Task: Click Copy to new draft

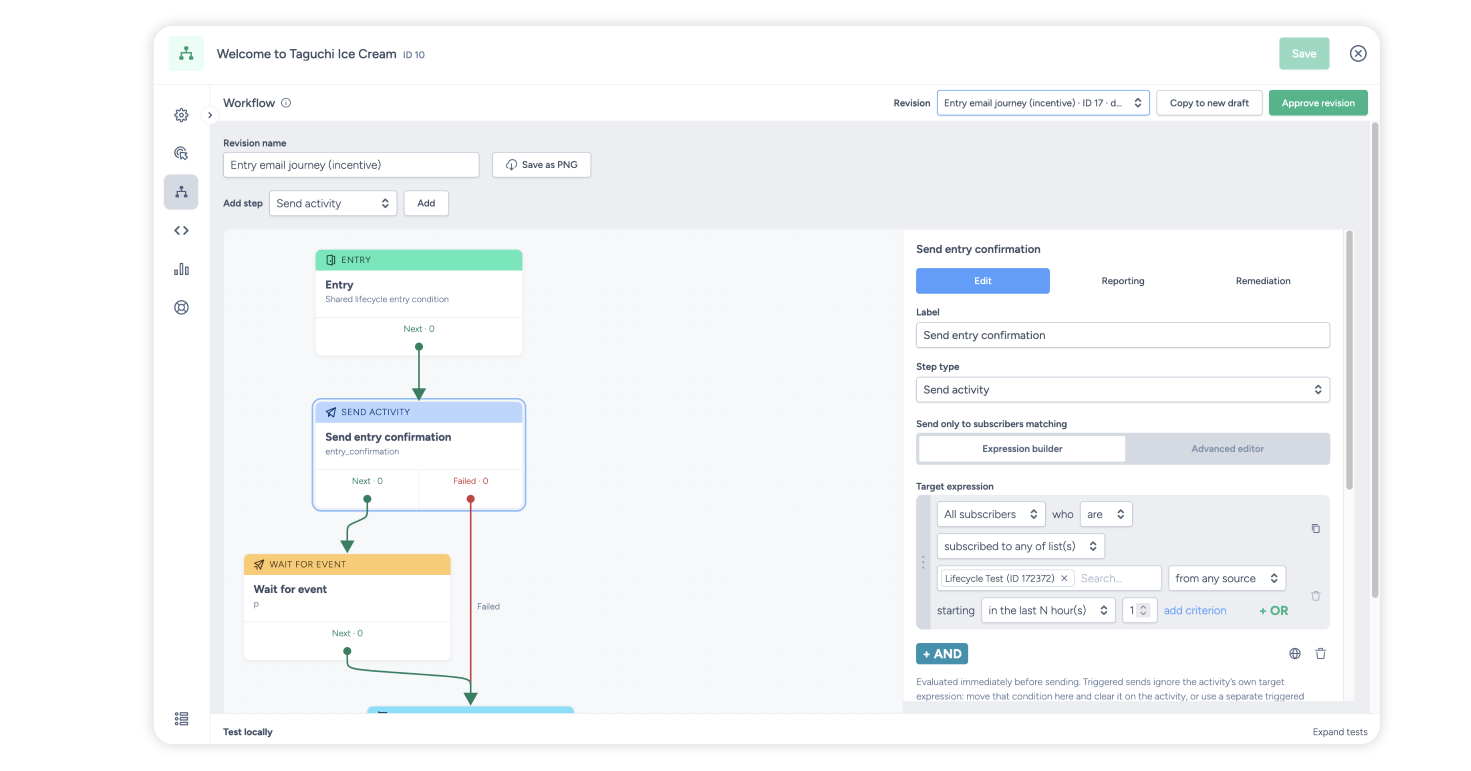Action: tap(1209, 103)
